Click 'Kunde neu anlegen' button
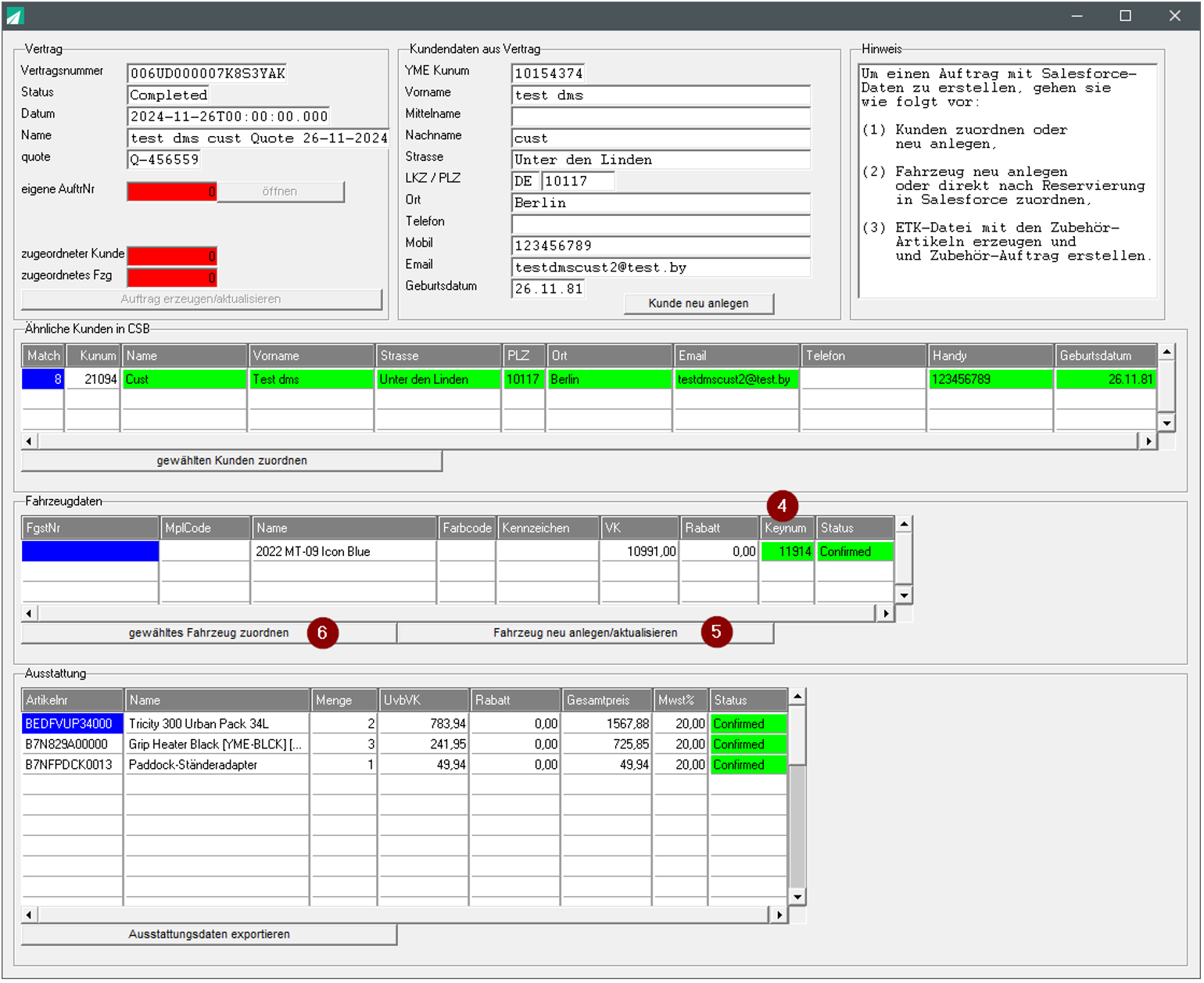 (698, 303)
